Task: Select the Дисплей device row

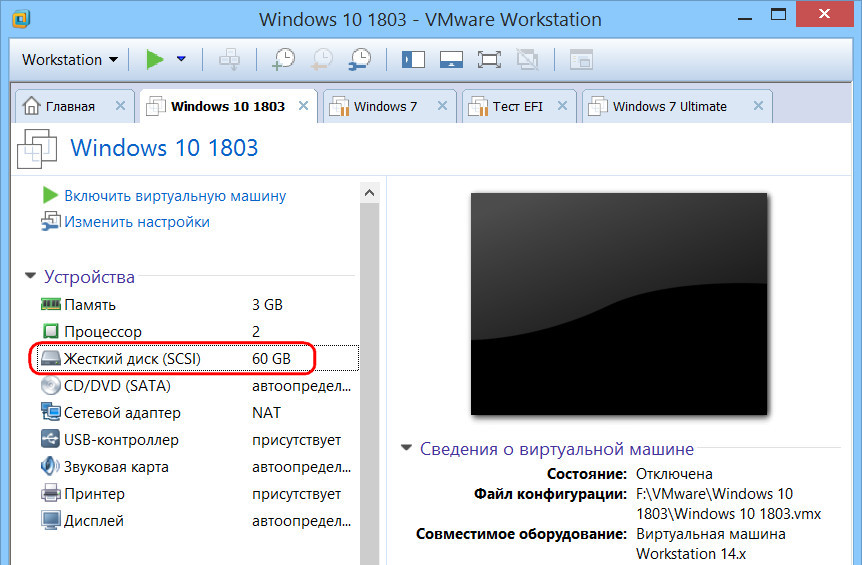Action: 198,520
